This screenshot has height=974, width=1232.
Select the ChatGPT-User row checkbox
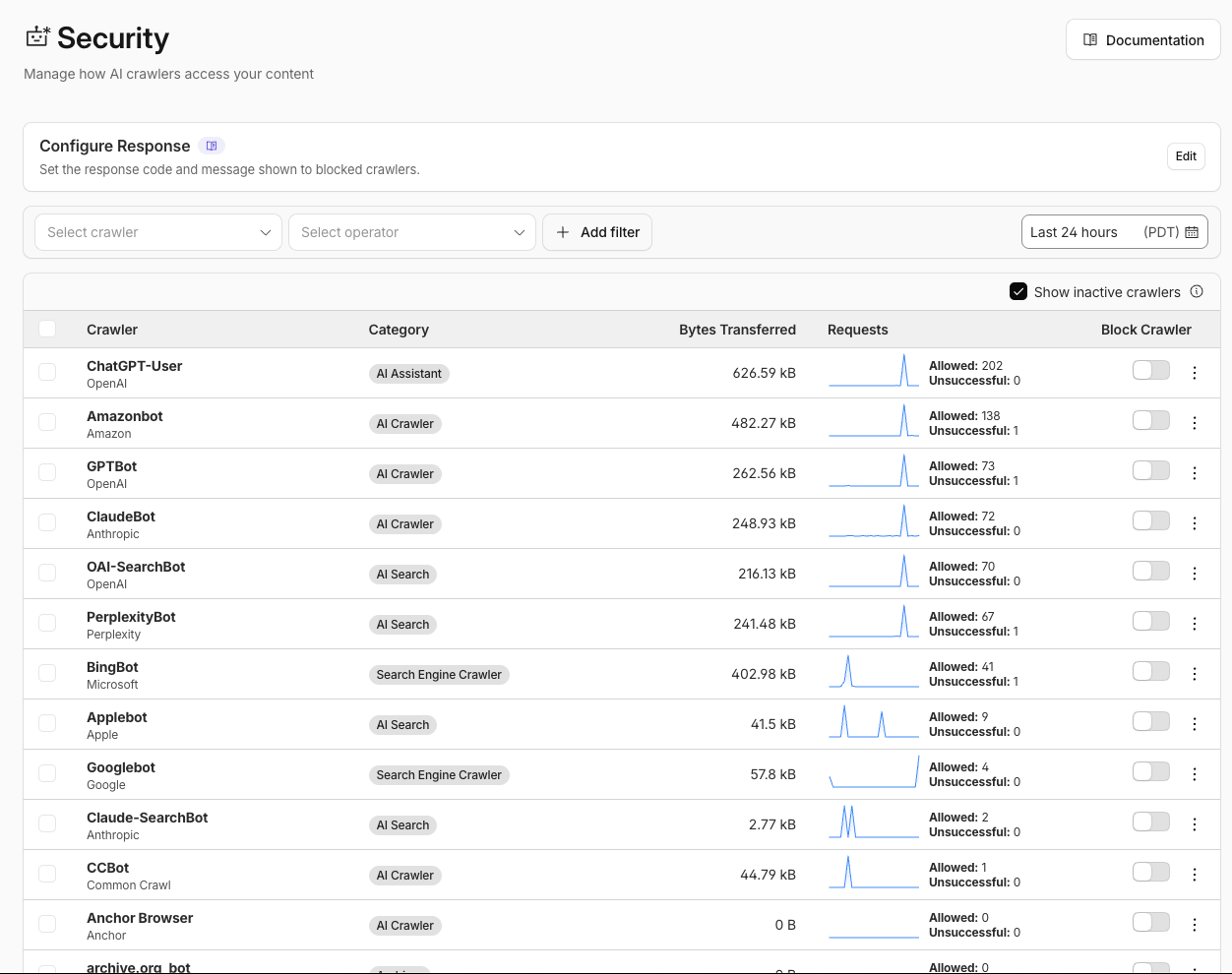[47, 372]
